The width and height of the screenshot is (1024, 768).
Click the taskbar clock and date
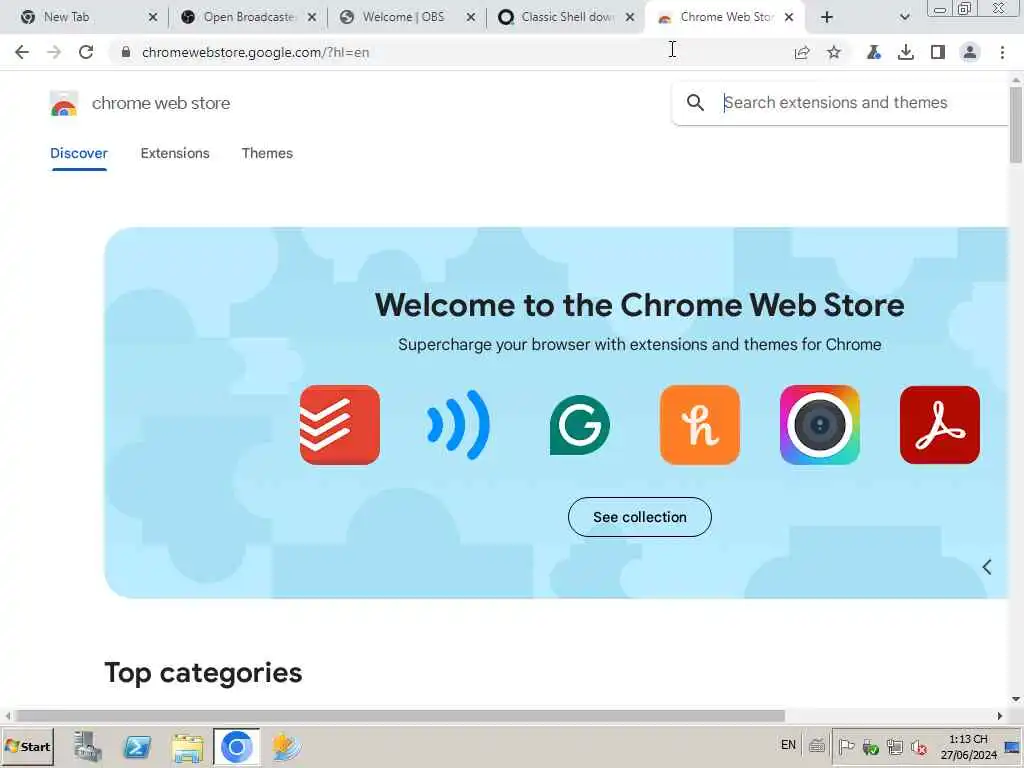tap(968, 746)
